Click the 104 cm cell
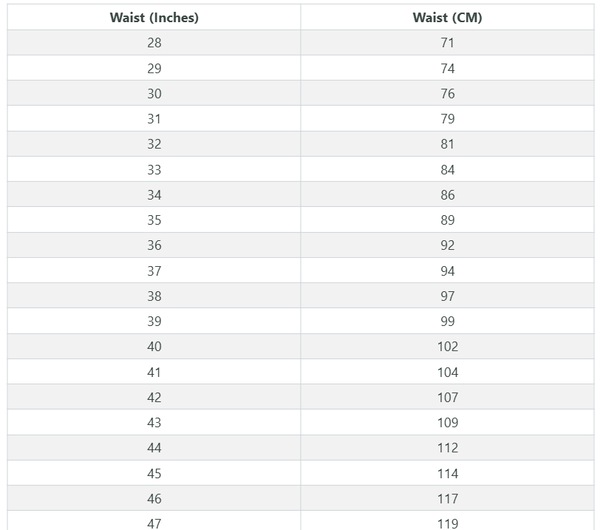Image resolution: width=600 pixels, height=530 pixels. point(447,372)
